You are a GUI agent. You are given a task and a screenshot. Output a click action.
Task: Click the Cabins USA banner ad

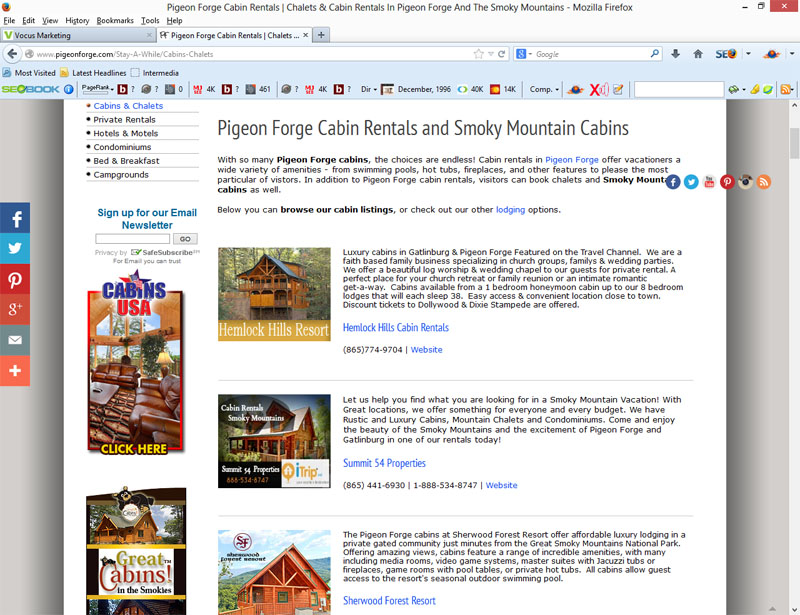[135, 363]
